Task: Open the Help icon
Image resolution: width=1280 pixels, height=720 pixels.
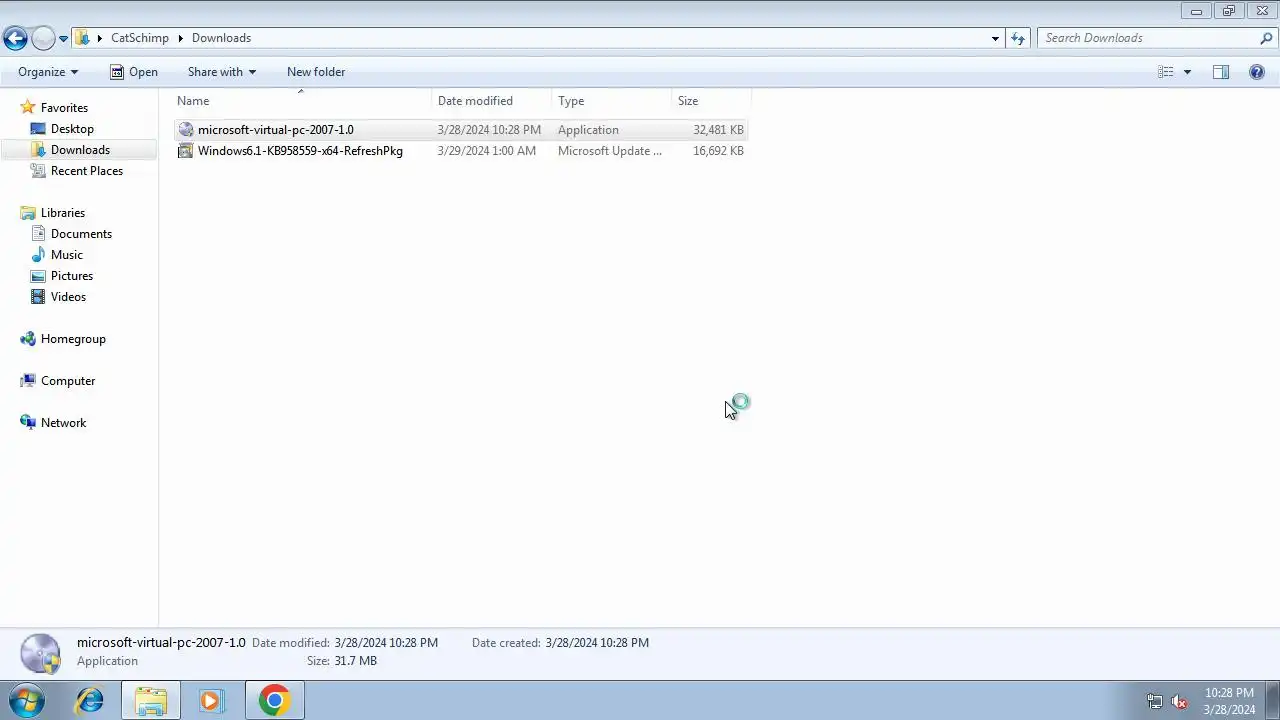Action: (1257, 72)
